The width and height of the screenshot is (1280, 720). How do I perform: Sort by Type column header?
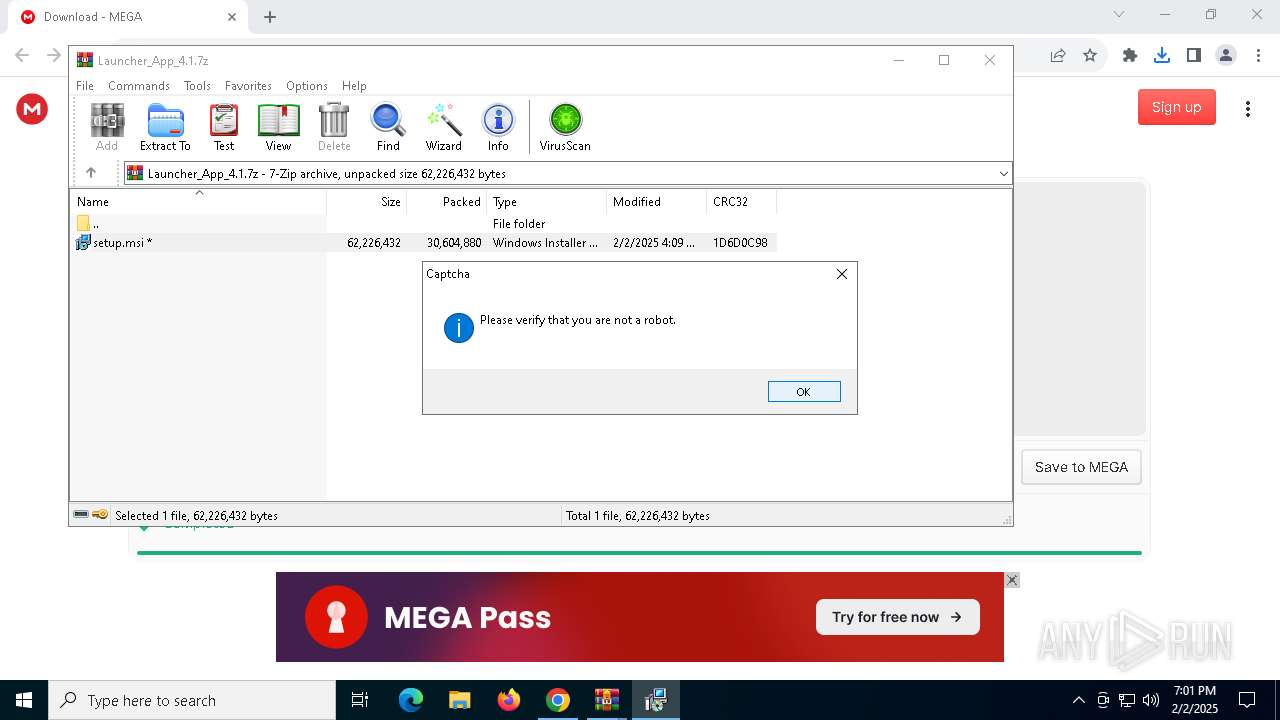547,202
